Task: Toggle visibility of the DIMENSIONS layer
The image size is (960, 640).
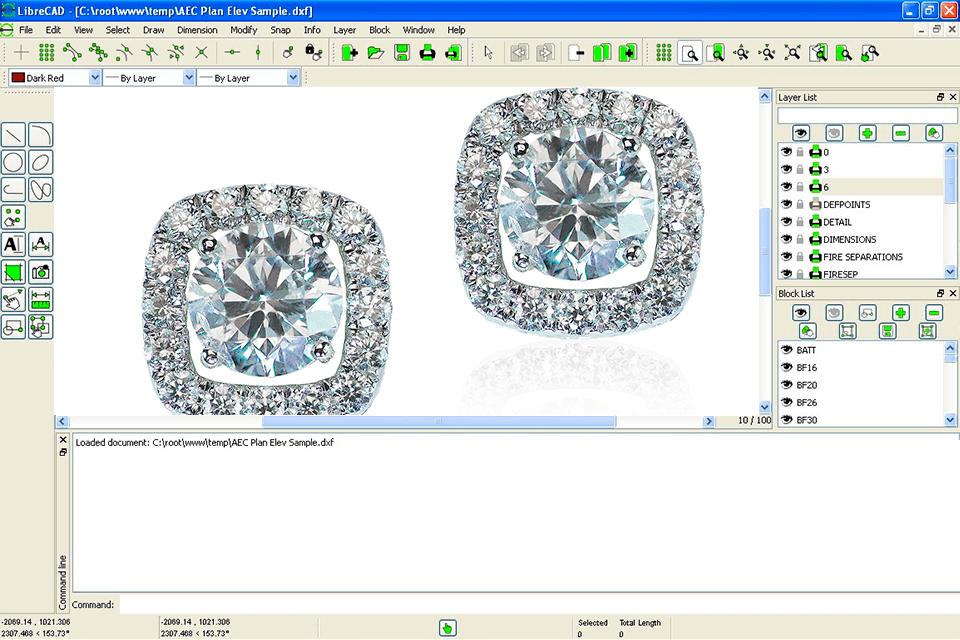Action: [788, 239]
